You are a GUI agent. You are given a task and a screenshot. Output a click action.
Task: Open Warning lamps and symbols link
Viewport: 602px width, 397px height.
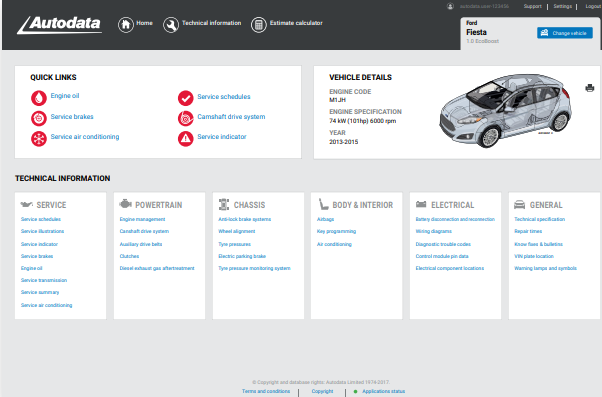pos(545,268)
